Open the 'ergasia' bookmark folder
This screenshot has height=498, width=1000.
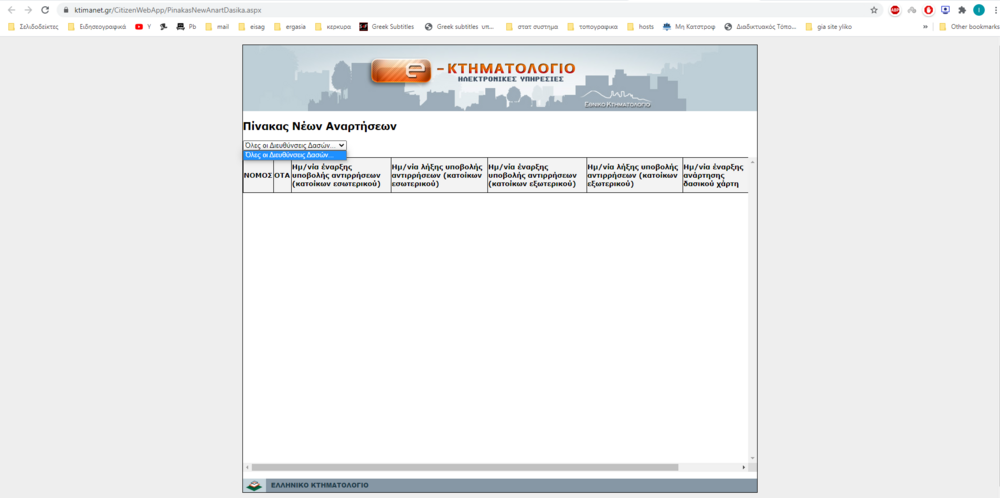(292, 27)
